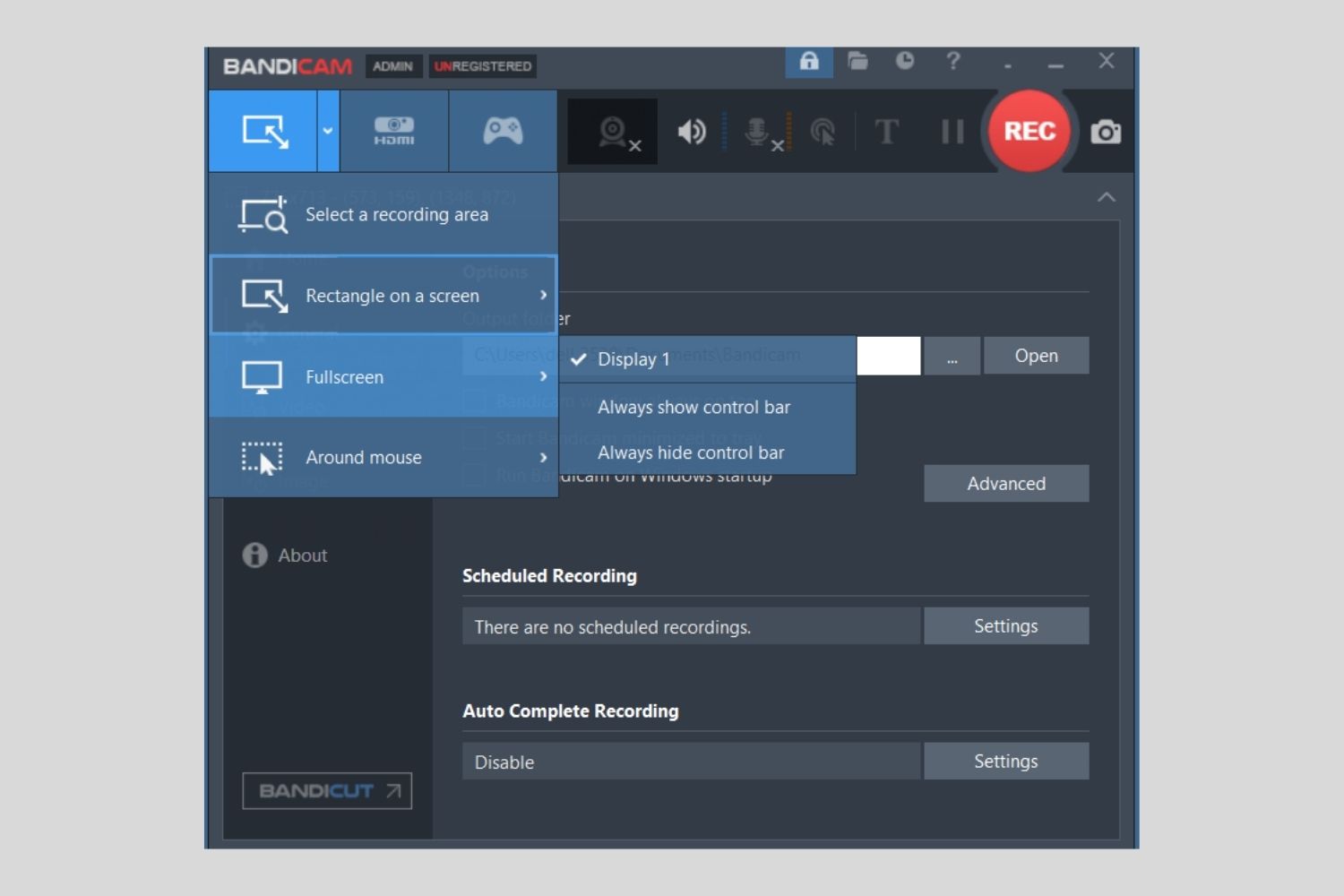1344x896 pixels.
Task: Toggle the text overlay T icon
Action: [886, 132]
